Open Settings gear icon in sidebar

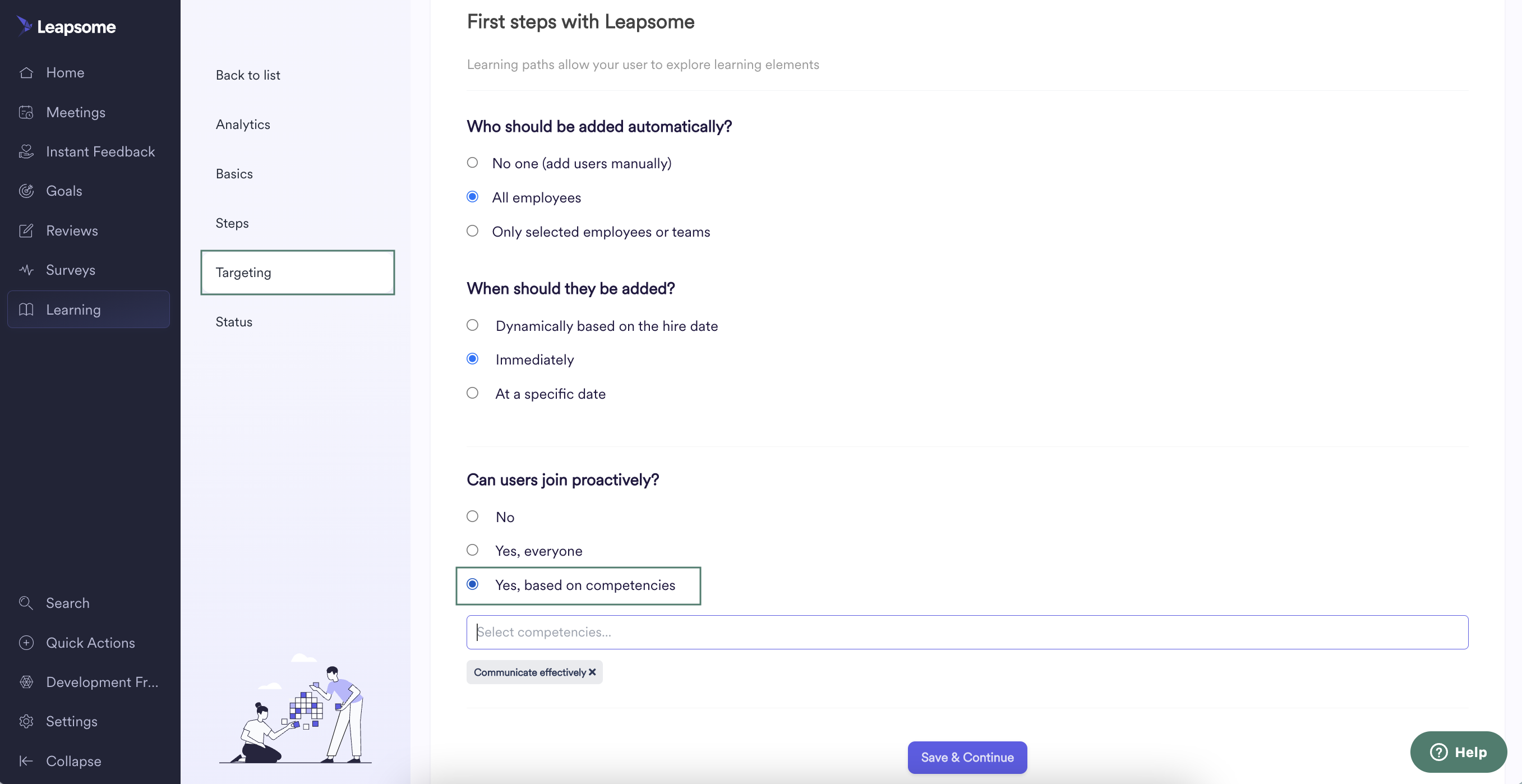tap(26, 721)
